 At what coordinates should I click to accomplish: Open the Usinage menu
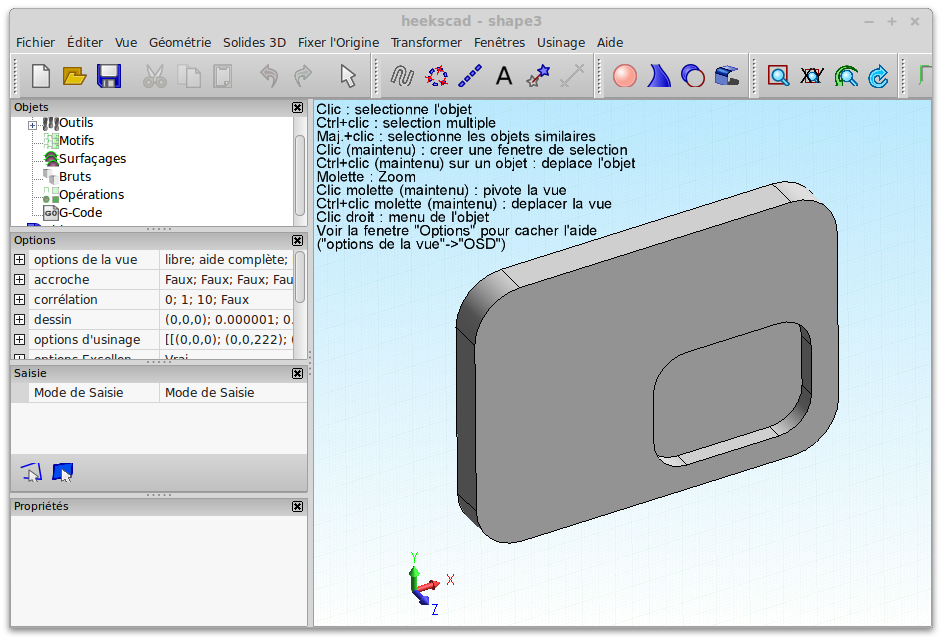[561, 43]
